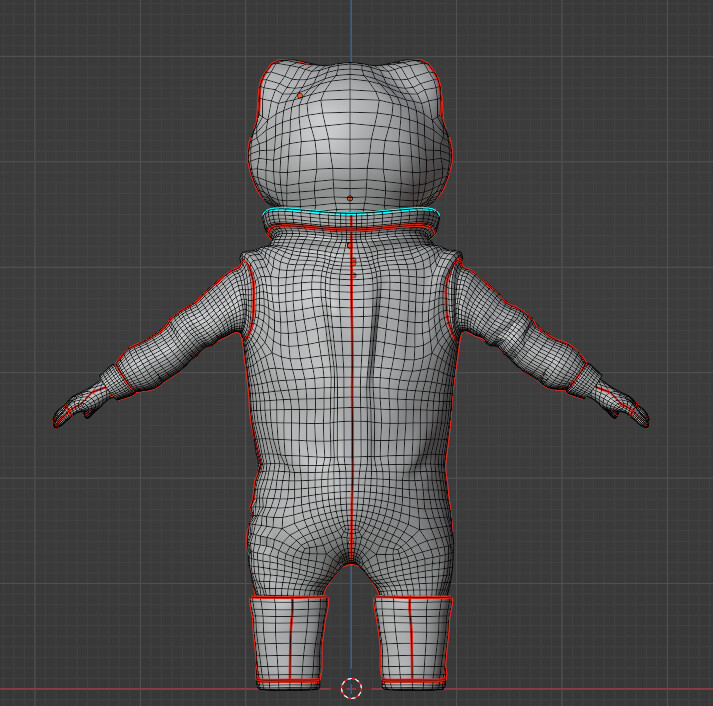Click the 3D cursor at the origin
The width and height of the screenshot is (713, 706).
351,688
